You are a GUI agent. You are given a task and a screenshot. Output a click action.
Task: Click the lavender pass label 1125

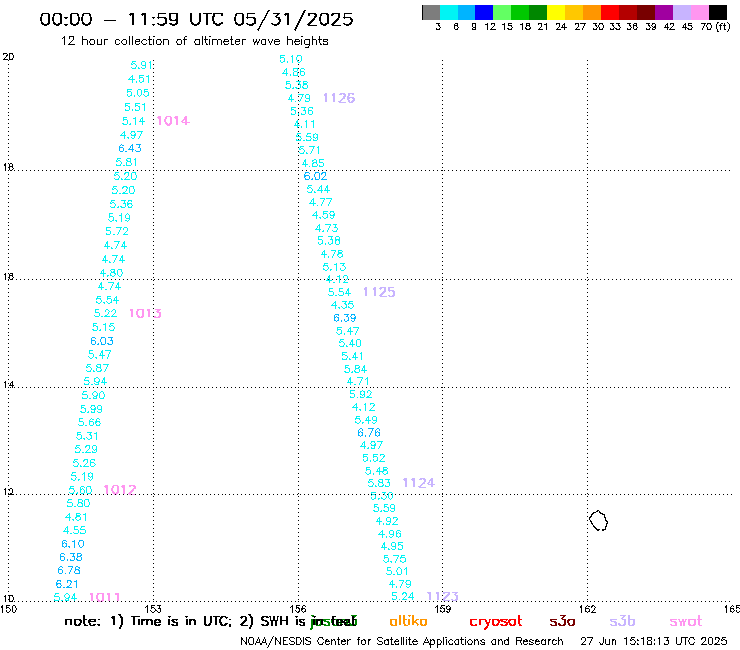click(379, 292)
